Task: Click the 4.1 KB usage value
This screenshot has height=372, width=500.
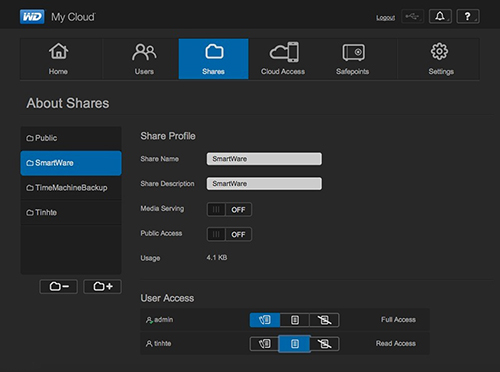Action: point(217,258)
